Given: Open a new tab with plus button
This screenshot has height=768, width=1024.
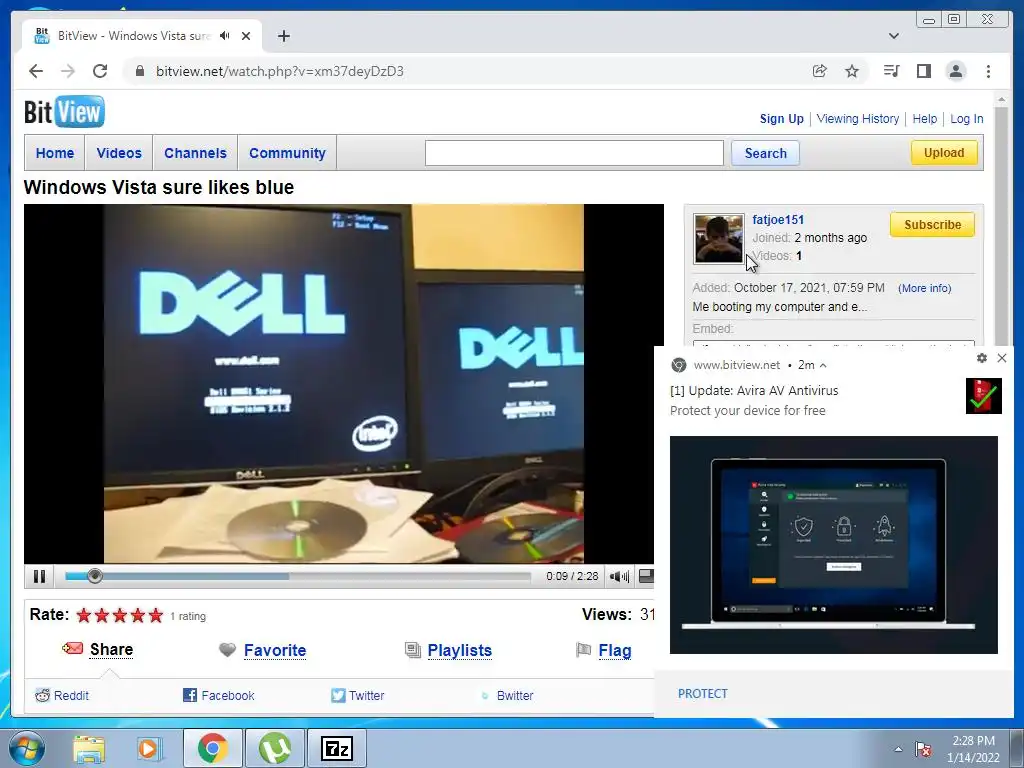Looking at the screenshot, I should 283,36.
